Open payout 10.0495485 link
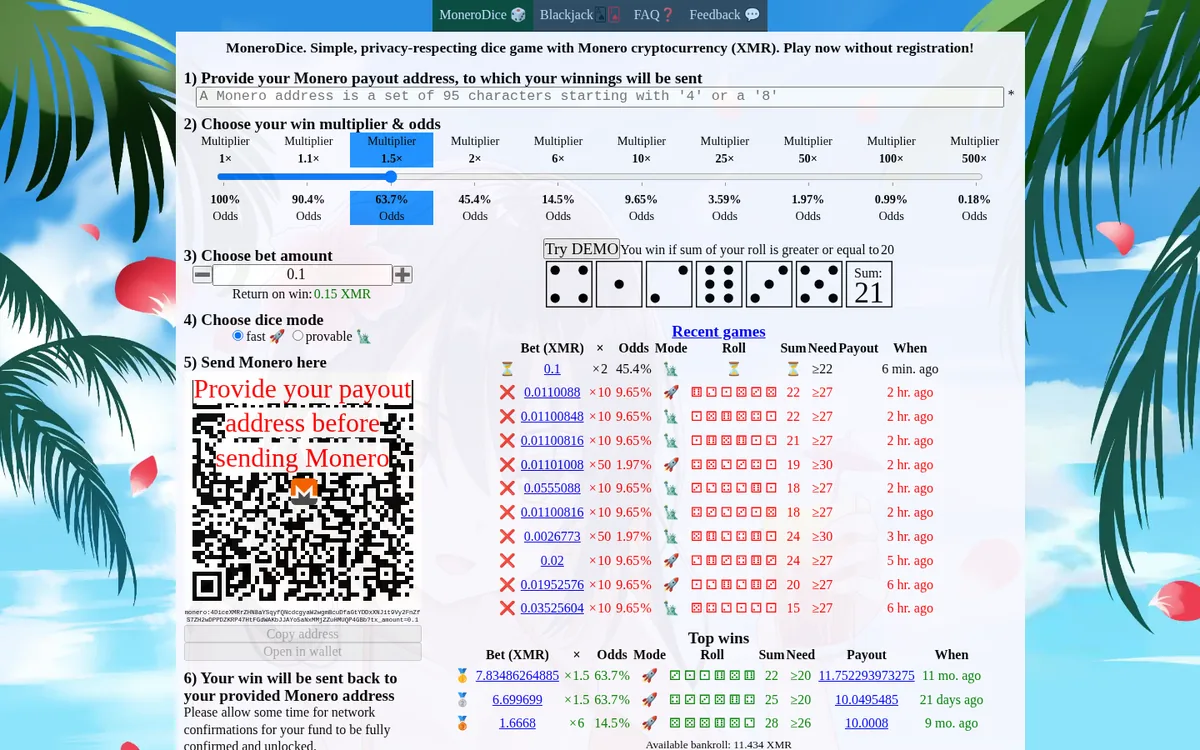Image resolution: width=1200 pixels, height=750 pixels. pyautogui.click(x=866, y=700)
